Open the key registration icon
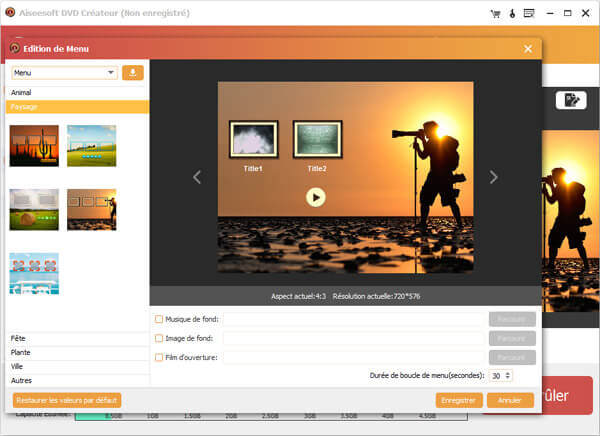The height and width of the screenshot is (436, 600). coord(510,15)
